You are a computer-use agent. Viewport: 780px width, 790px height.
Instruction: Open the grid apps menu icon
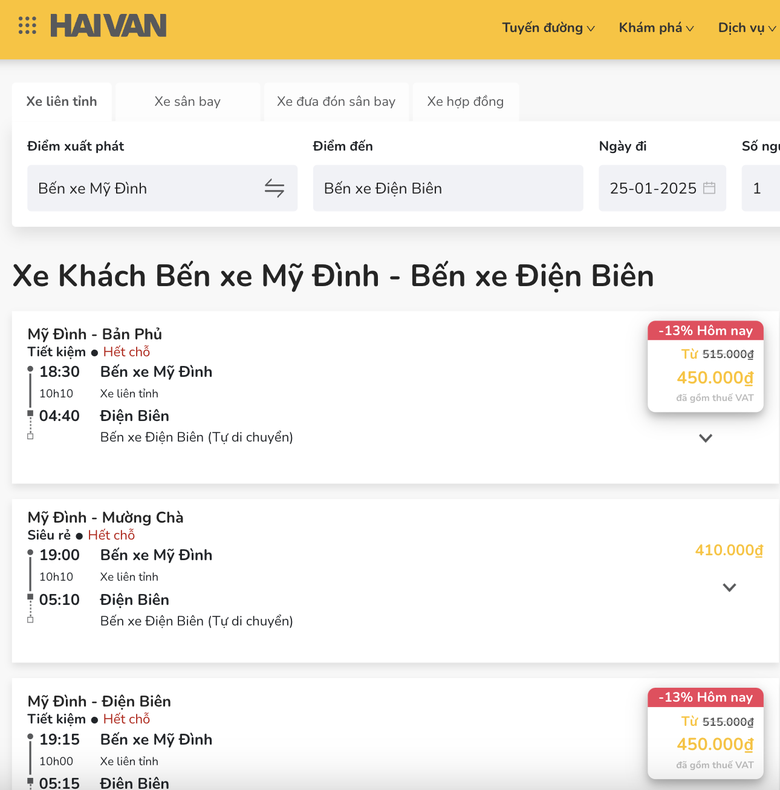27,26
